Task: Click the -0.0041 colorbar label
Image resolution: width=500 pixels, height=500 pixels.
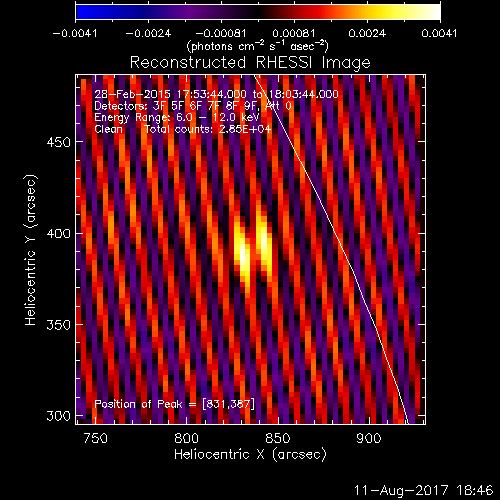Action: 75,33
